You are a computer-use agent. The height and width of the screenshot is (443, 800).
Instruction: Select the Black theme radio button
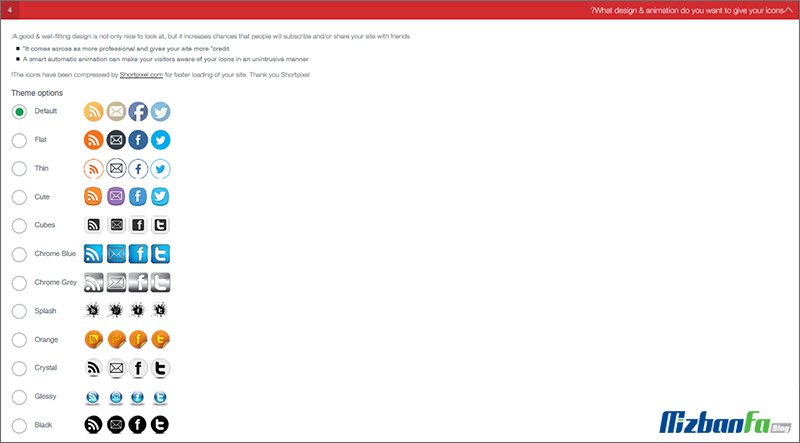tap(19, 425)
